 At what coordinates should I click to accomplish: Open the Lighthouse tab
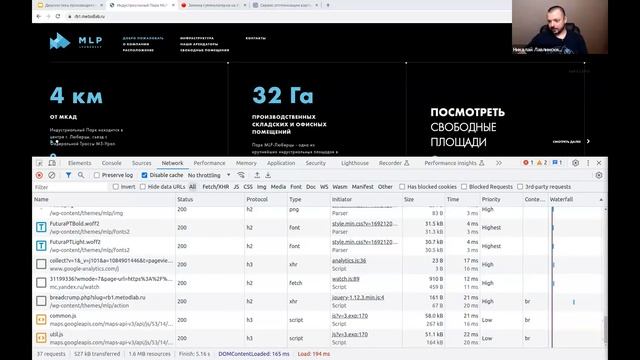click(355, 163)
